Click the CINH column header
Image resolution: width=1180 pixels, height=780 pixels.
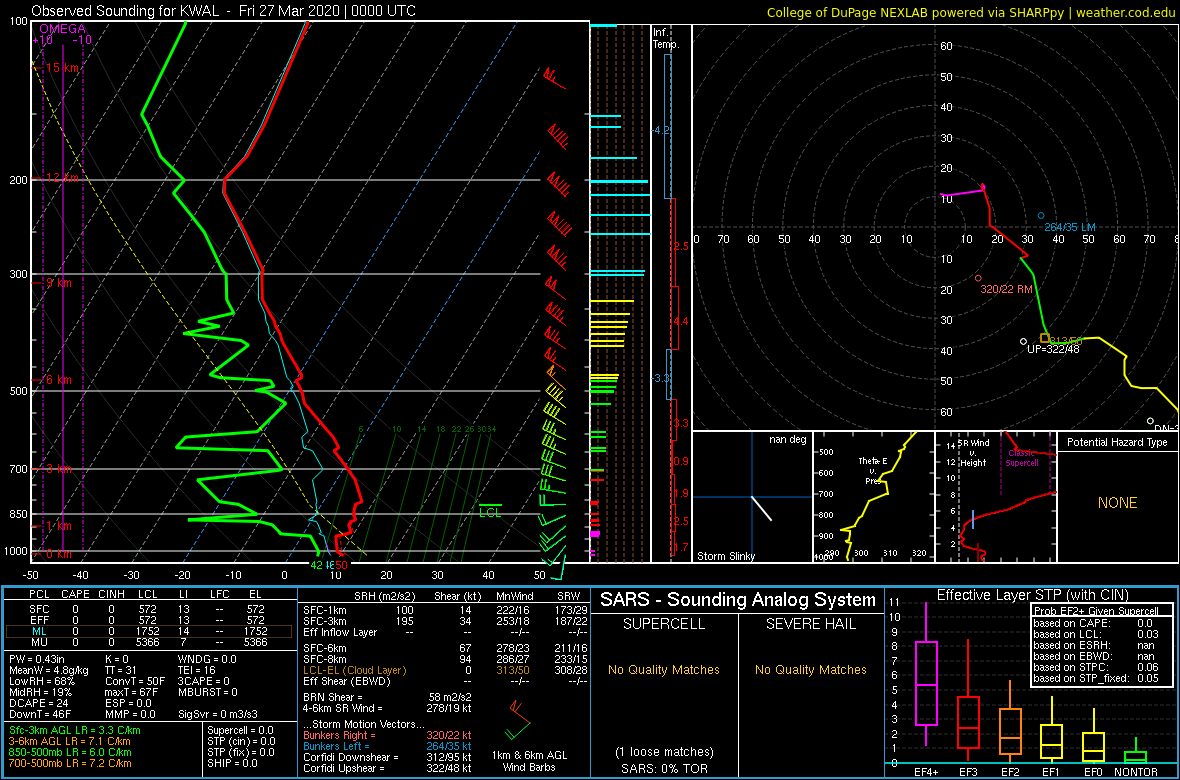pyautogui.click(x=113, y=595)
